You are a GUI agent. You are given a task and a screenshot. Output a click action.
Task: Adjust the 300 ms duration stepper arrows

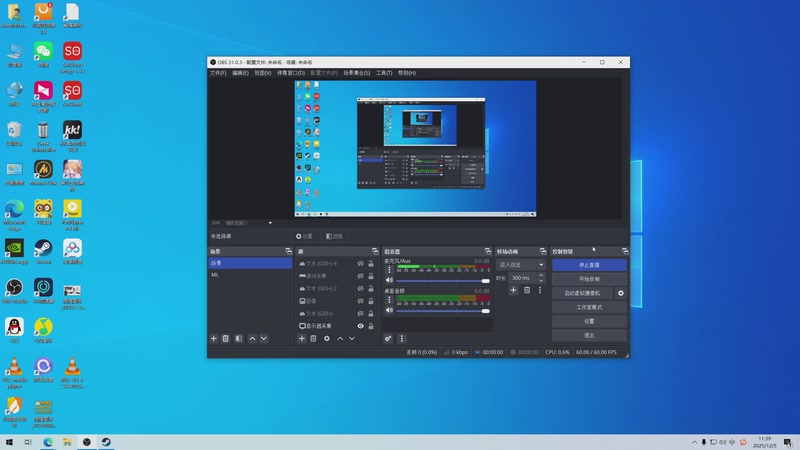[x=541, y=278]
